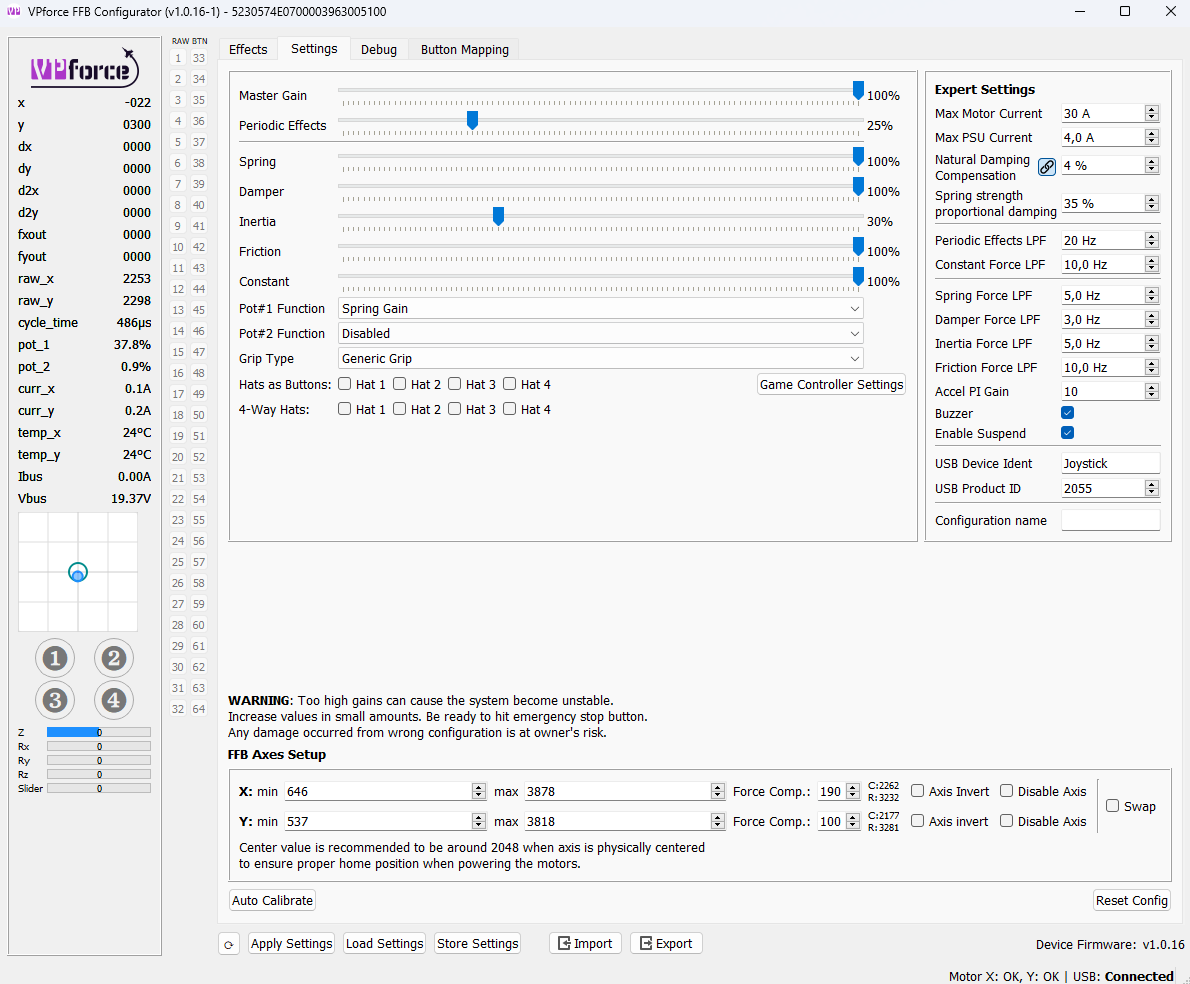This screenshot has height=984, width=1190.
Task: Click the Friction Force LPF value field
Action: coord(1103,367)
